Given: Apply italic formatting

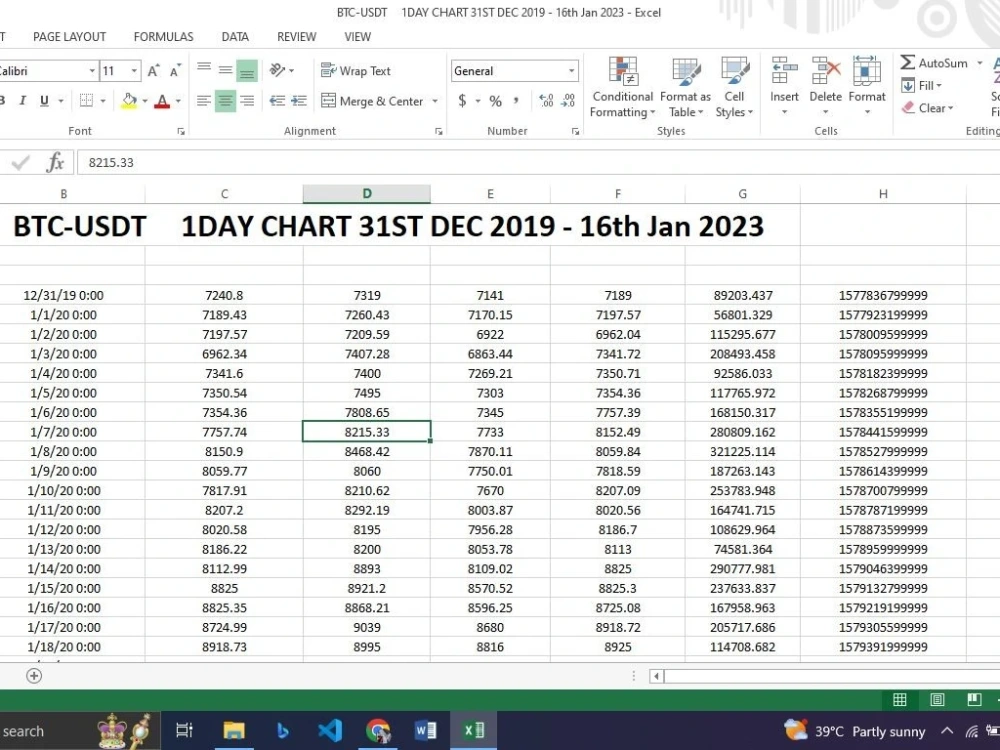Looking at the screenshot, I should 22,101.
